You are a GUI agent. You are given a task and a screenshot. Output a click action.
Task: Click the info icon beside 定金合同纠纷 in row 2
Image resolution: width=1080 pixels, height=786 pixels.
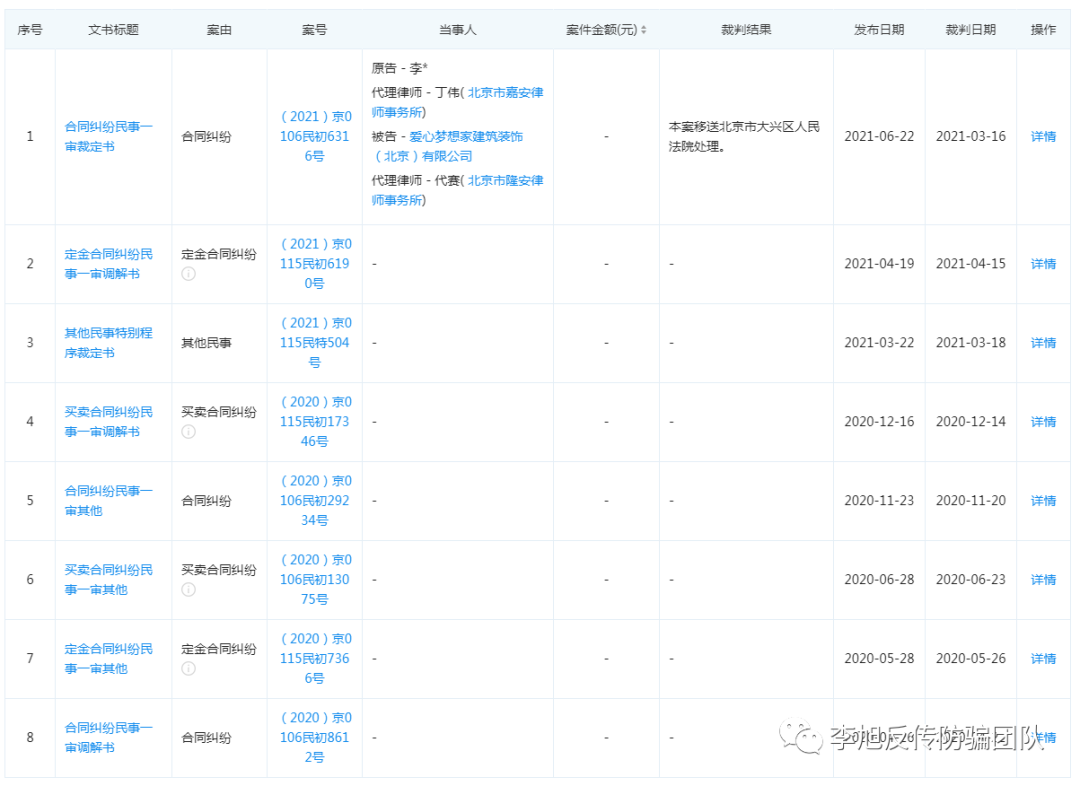(x=187, y=275)
